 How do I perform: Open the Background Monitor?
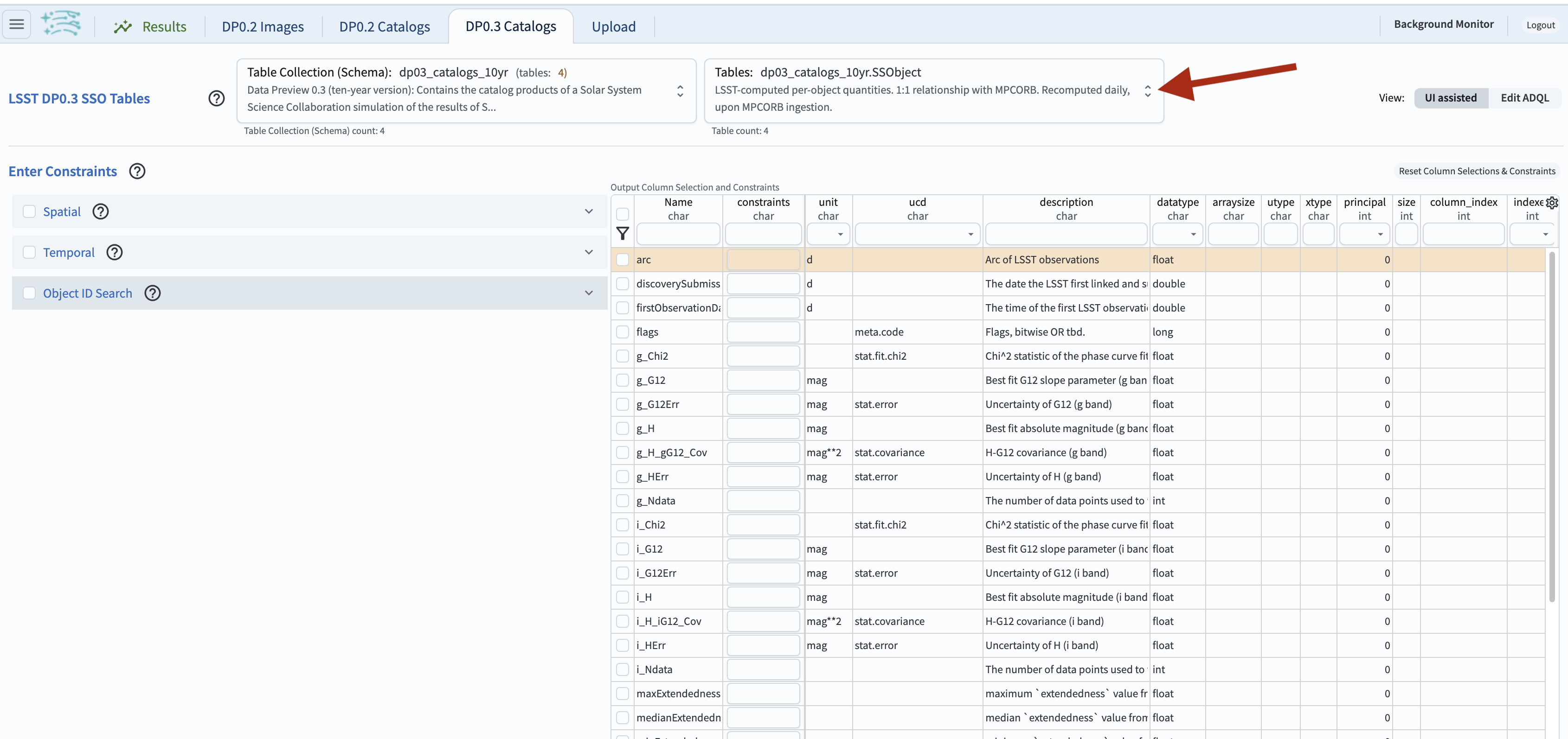tap(1443, 24)
